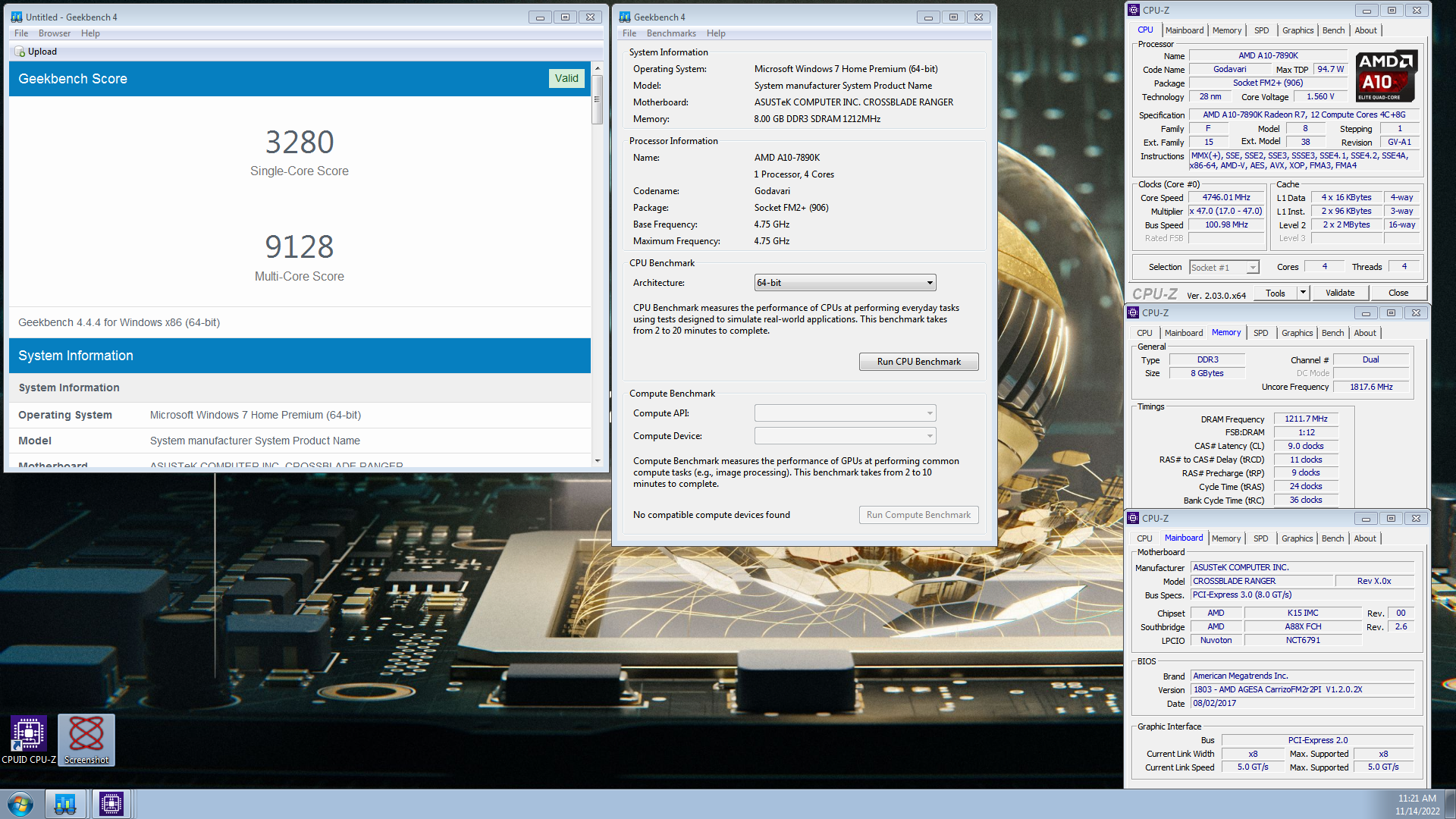The width and height of the screenshot is (1456, 819).
Task: Click the AMD A10 processor logo
Action: coord(1385,76)
